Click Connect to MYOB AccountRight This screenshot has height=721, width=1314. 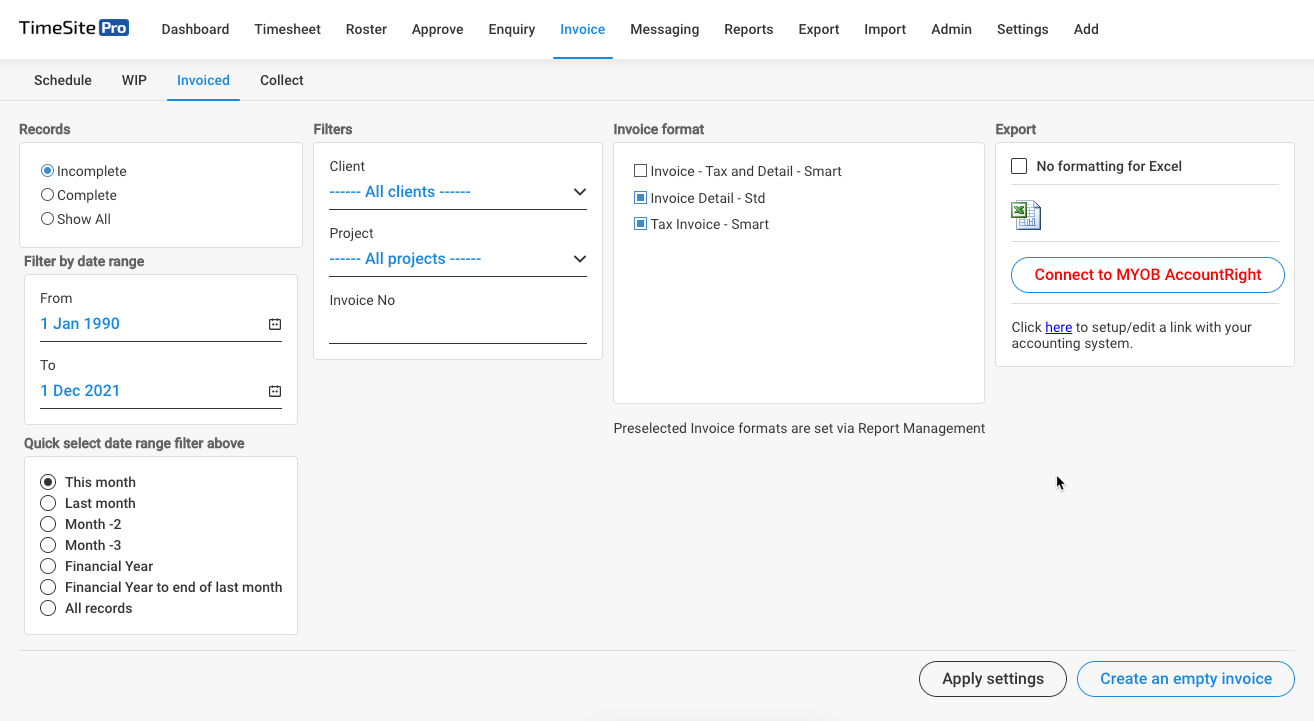(x=1148, y=275)
